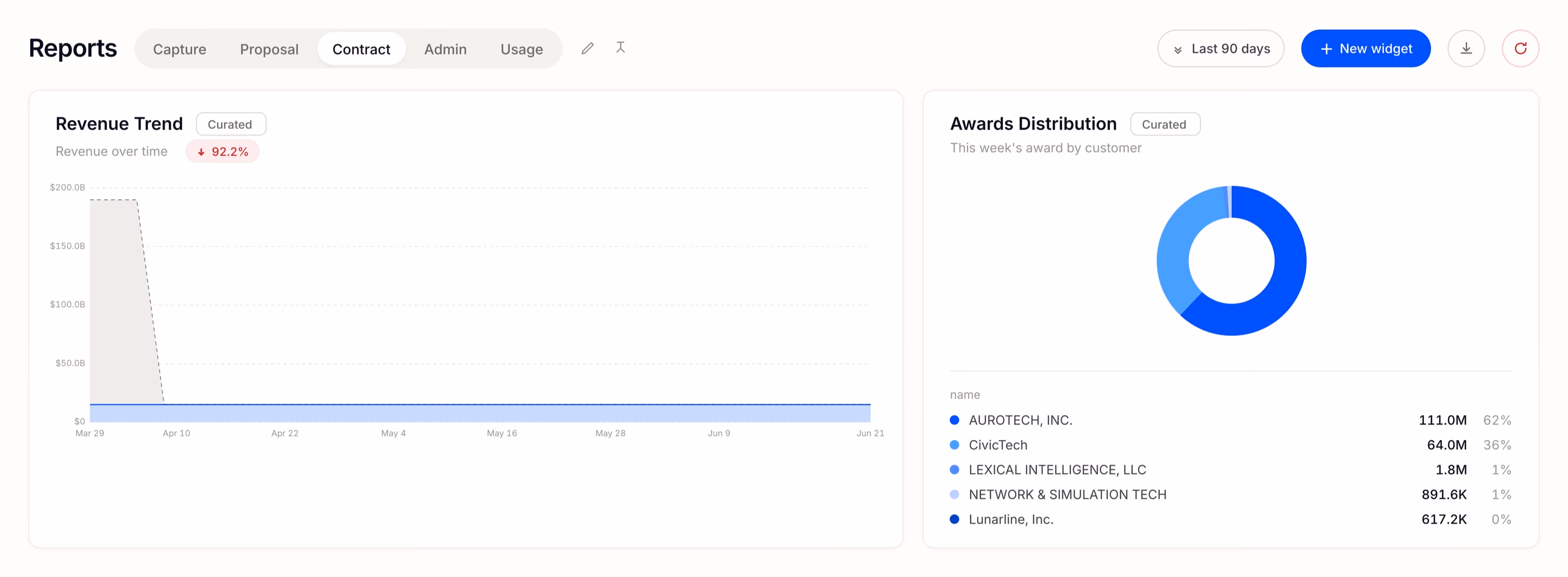
Task: Click the Awards Distribution widget title
Action: 1033,124
